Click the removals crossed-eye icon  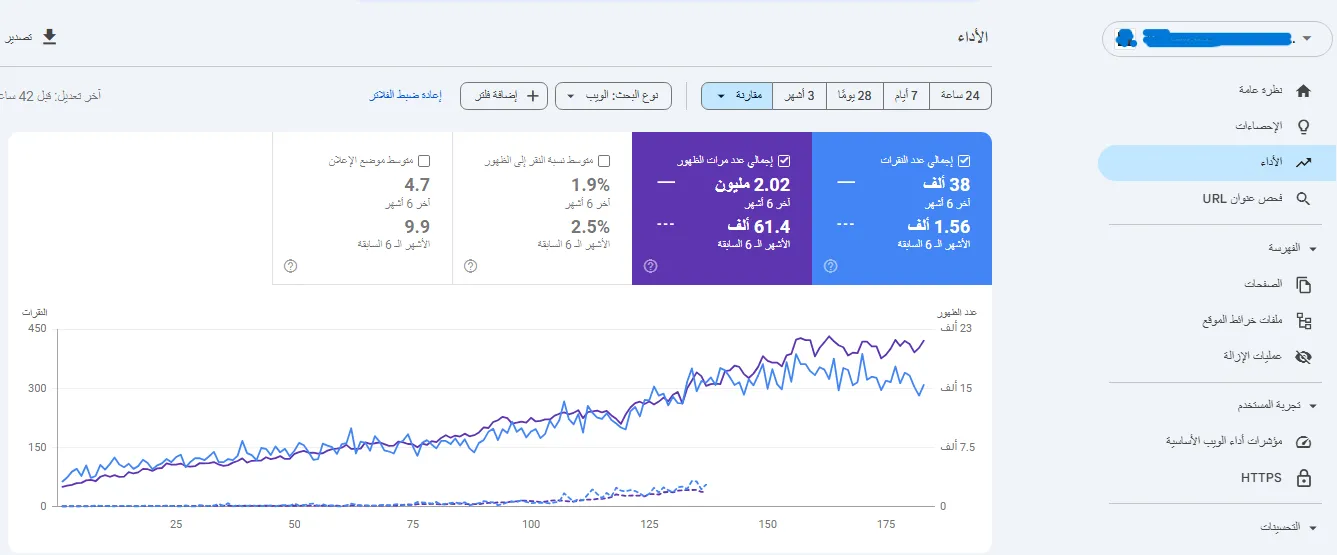click(x=1303, y=357)
